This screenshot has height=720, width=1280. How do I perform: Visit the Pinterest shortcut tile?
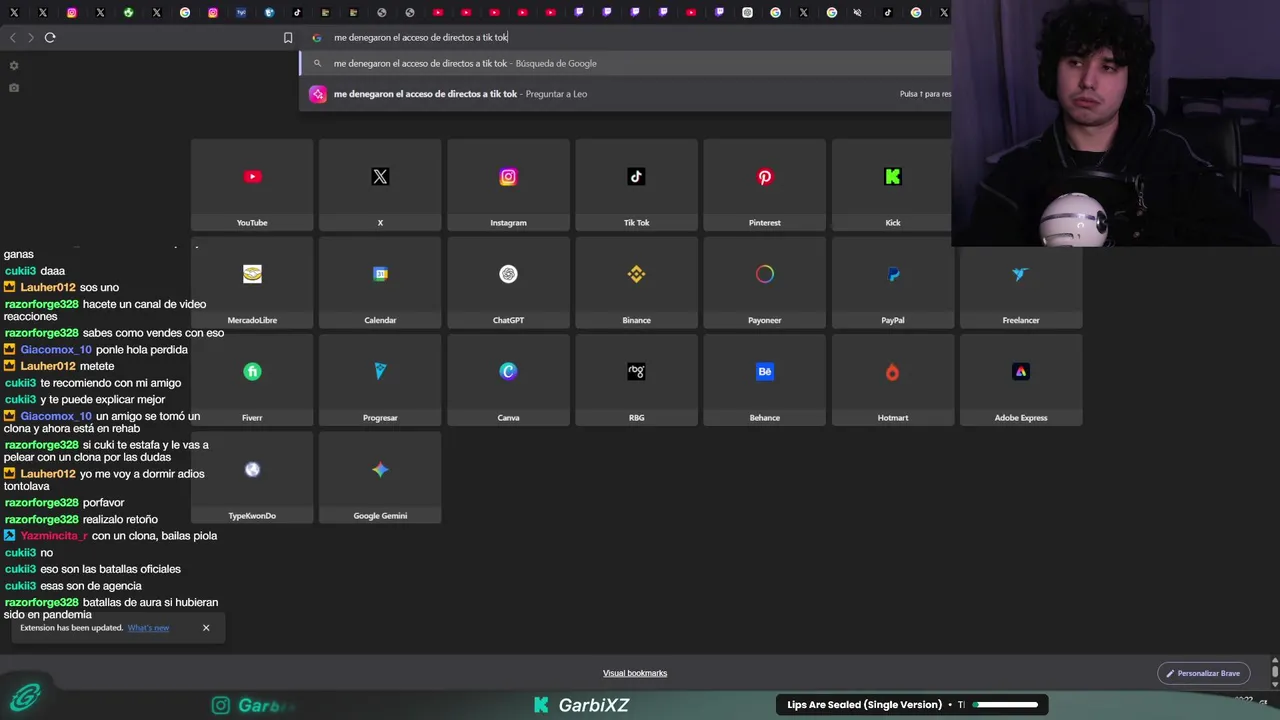(764, 185)
